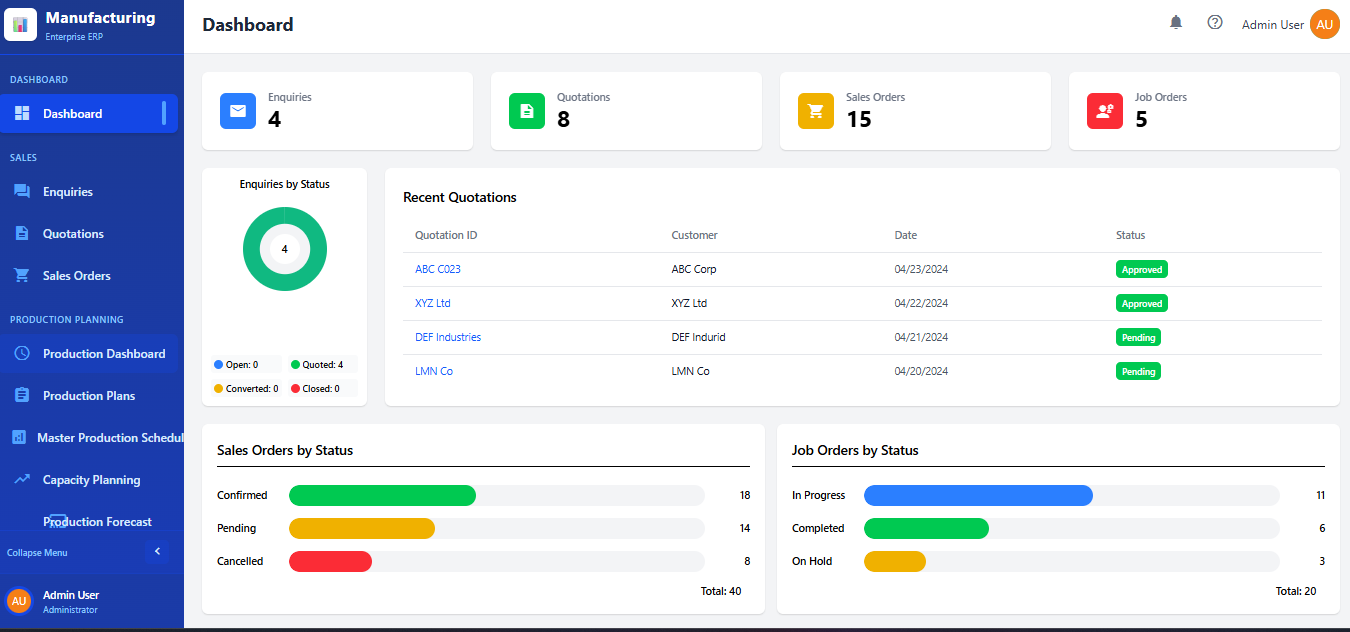
Task: Click Collapse Menu at sidebar bottom
Action: pos(37,552)
